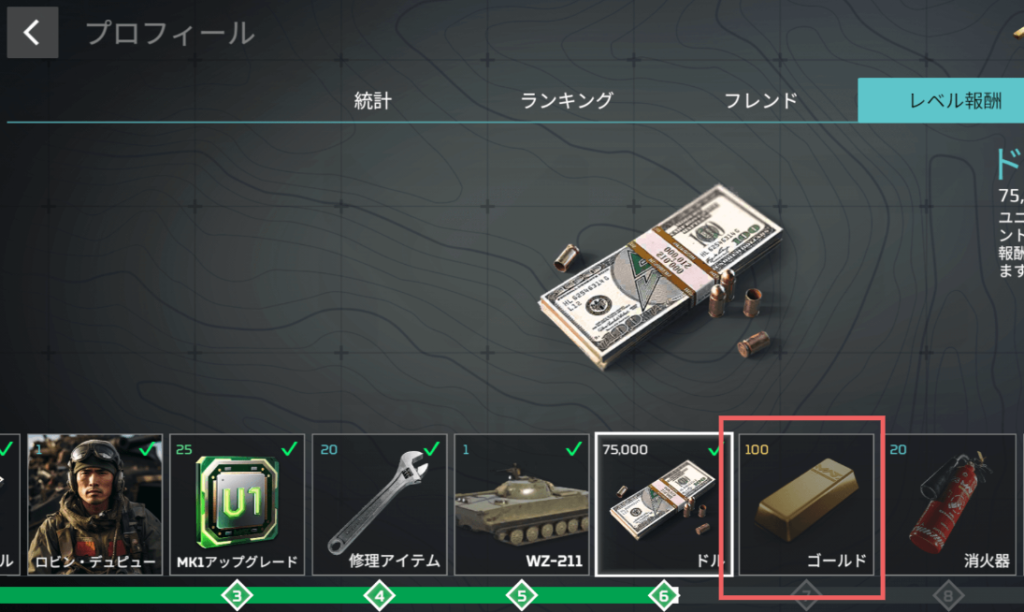Select the 75,000 ドル cash reward
1024x612 pixels.
pos(664,504)
